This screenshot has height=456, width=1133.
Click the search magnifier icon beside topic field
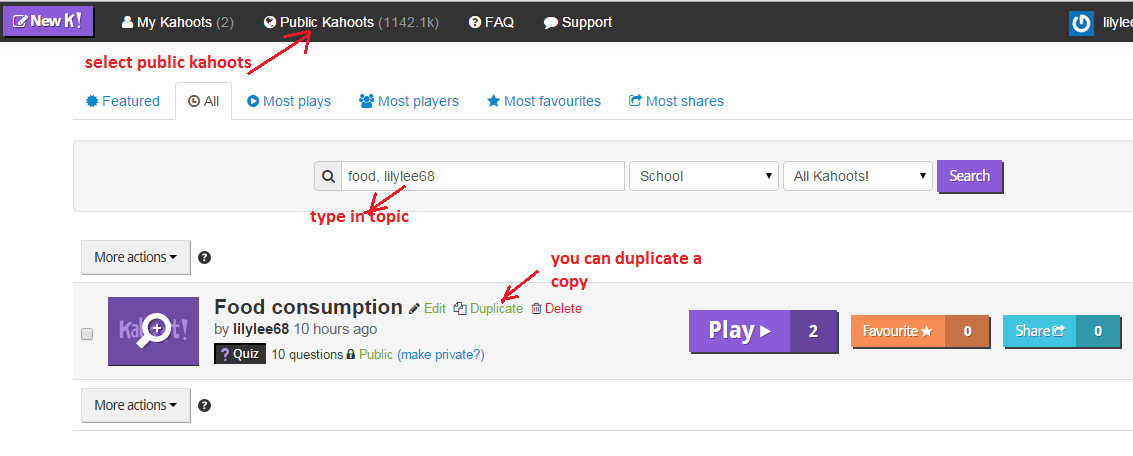[x=328, y=176]
